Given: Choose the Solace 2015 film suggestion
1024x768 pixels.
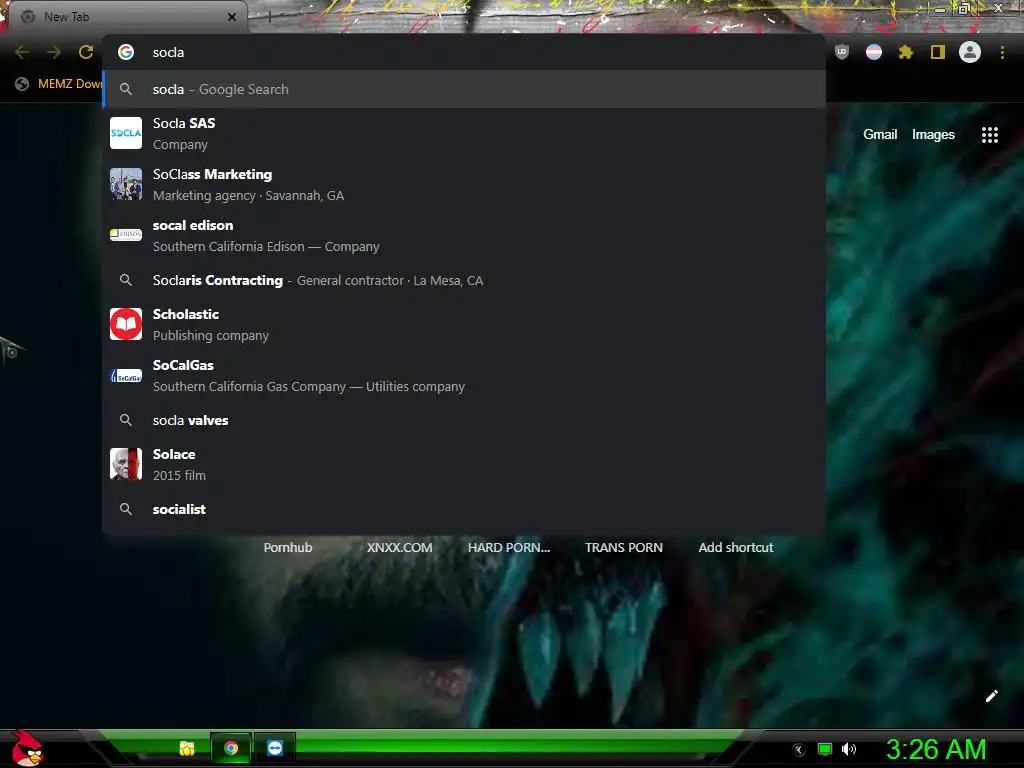Looking at the screenshot, I should 464,464.
